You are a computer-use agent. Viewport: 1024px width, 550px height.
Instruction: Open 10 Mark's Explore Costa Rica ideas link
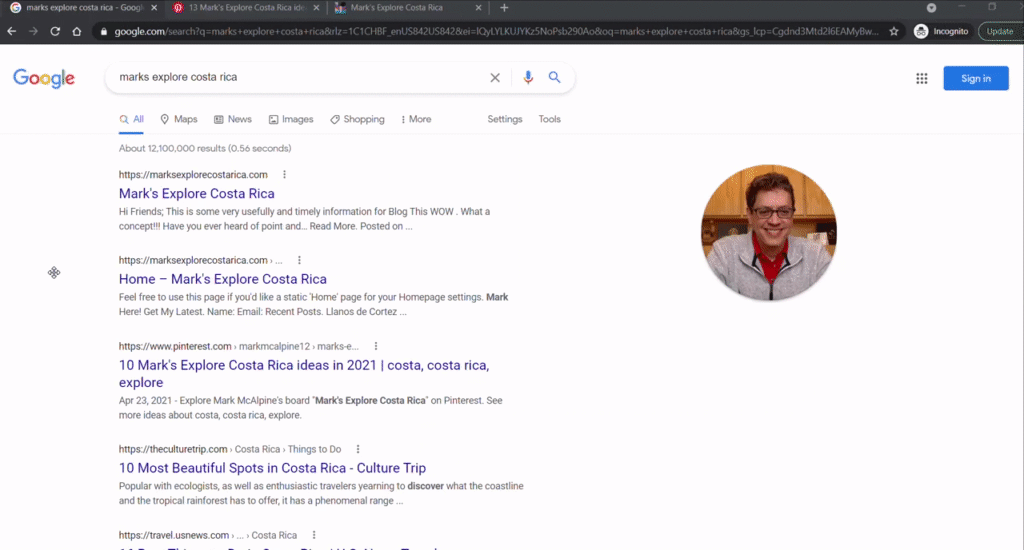[x=304, y=374]
